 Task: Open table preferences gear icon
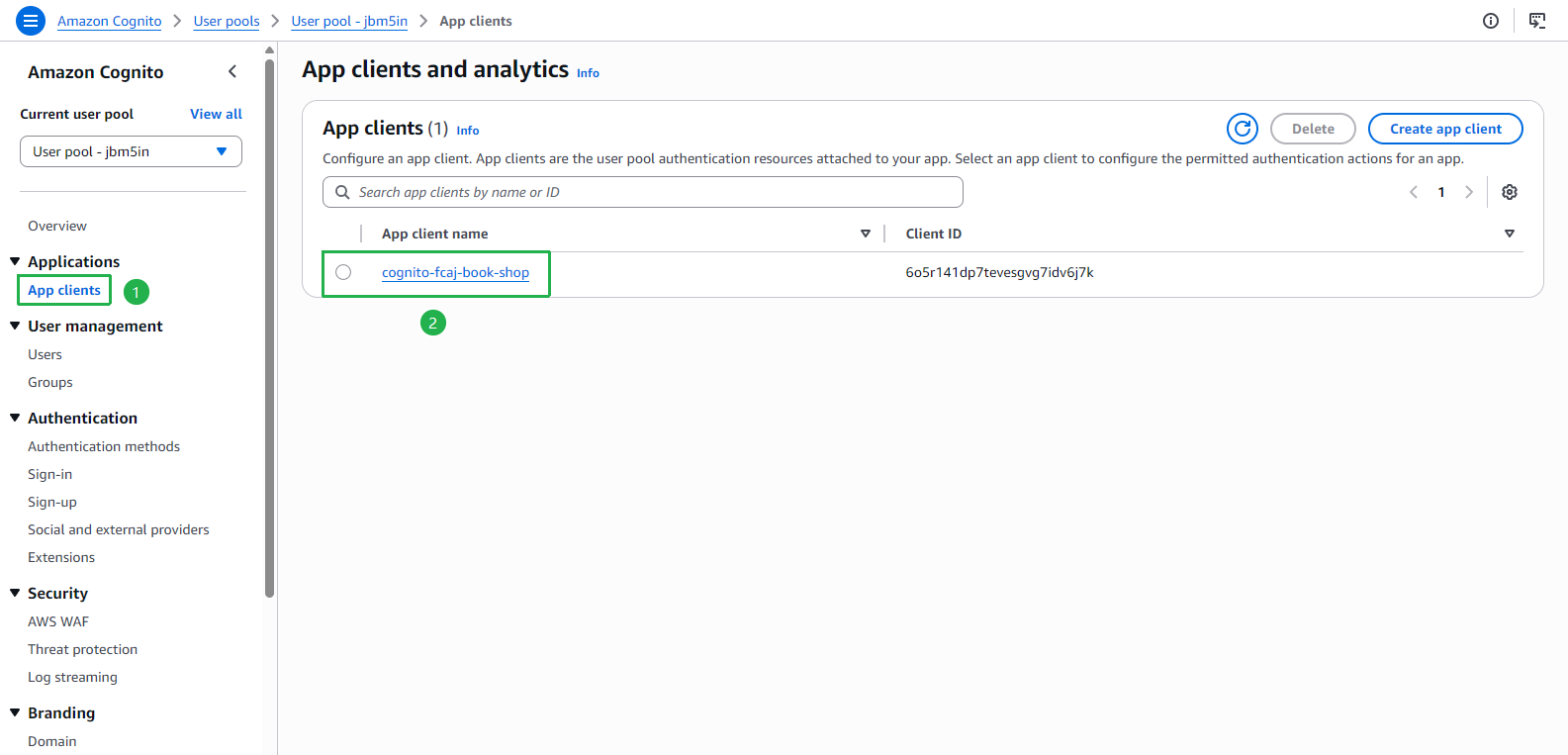pyautogui.click(x=1510, y=192)
